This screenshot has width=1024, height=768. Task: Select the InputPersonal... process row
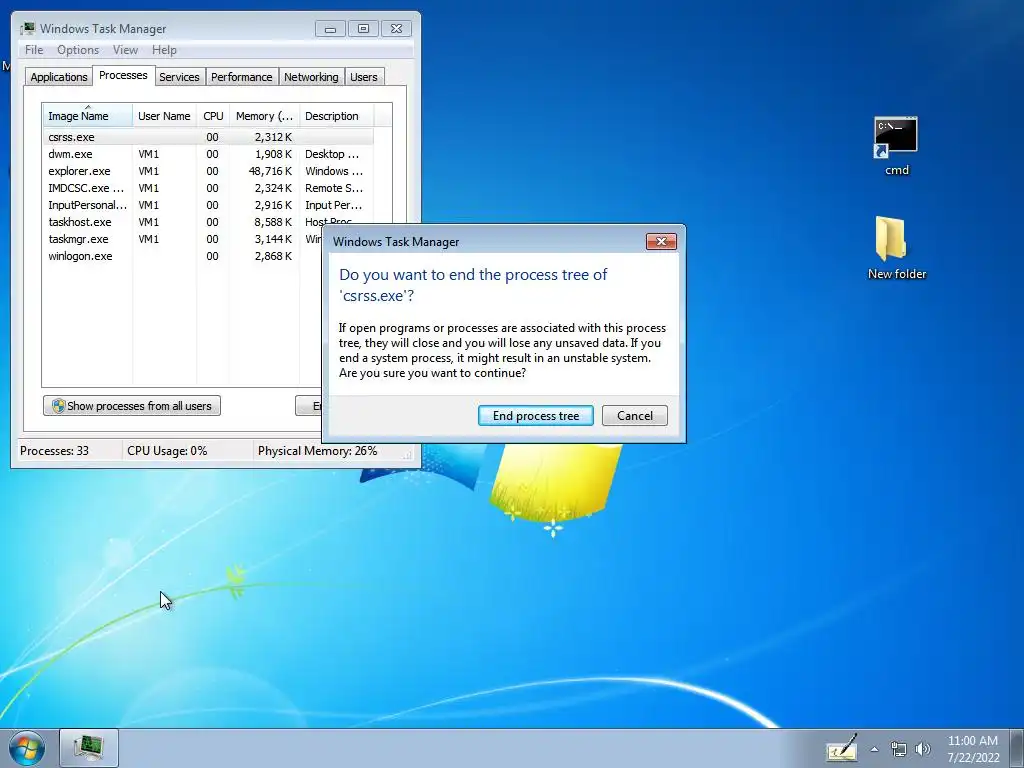click(208, 205)
